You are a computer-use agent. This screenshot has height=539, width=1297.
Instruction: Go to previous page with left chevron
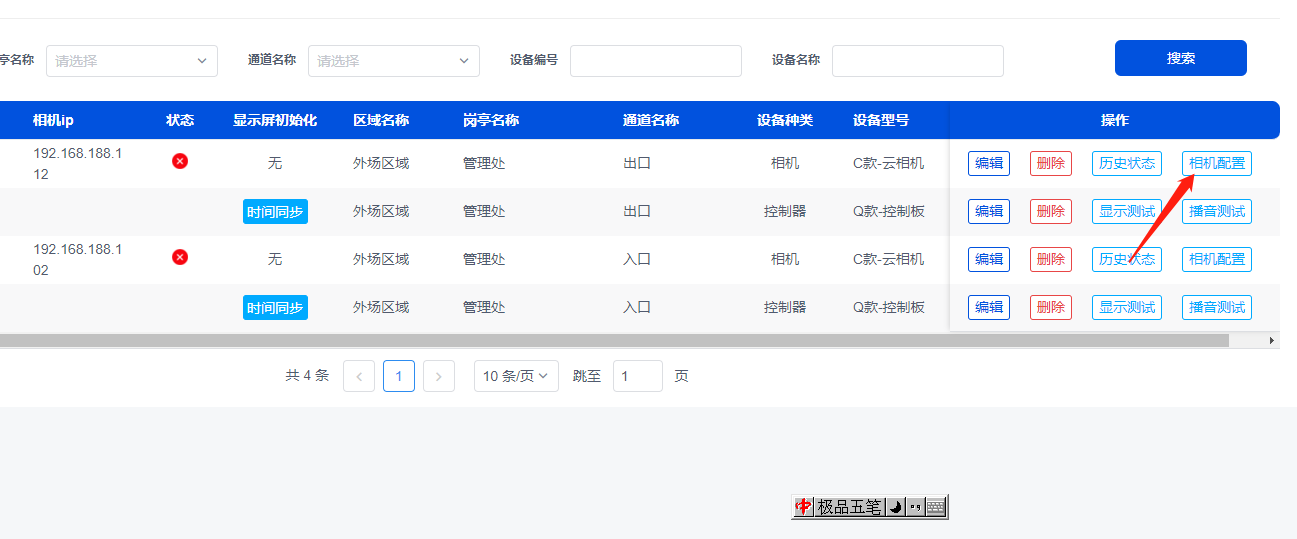[x=359, y=376]
